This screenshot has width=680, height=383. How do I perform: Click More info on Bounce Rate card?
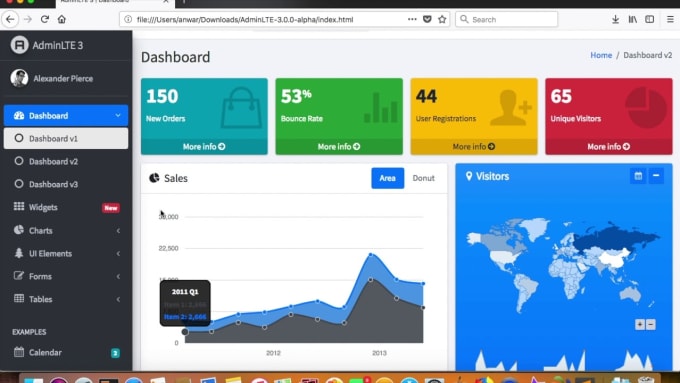(x=339, y=147)
